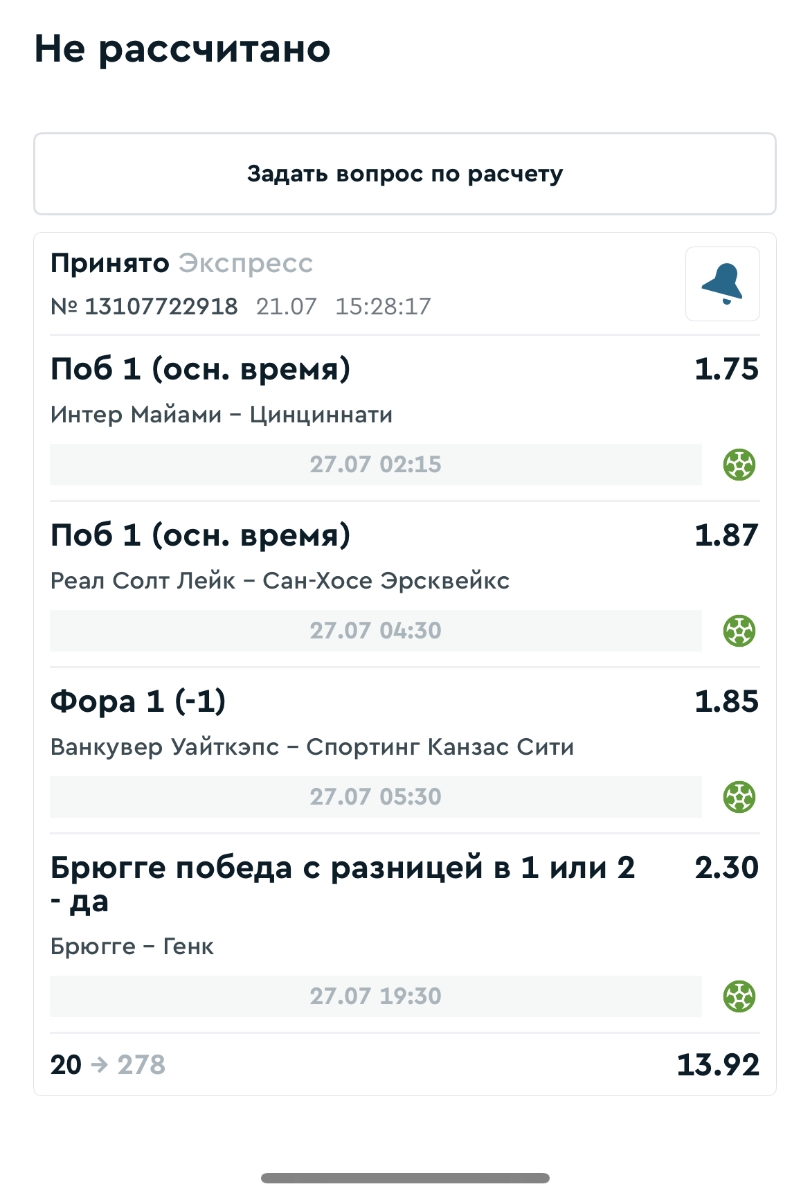
Task: Click soccer ball icon for Брюгге – Генк match
Action: 739,996
